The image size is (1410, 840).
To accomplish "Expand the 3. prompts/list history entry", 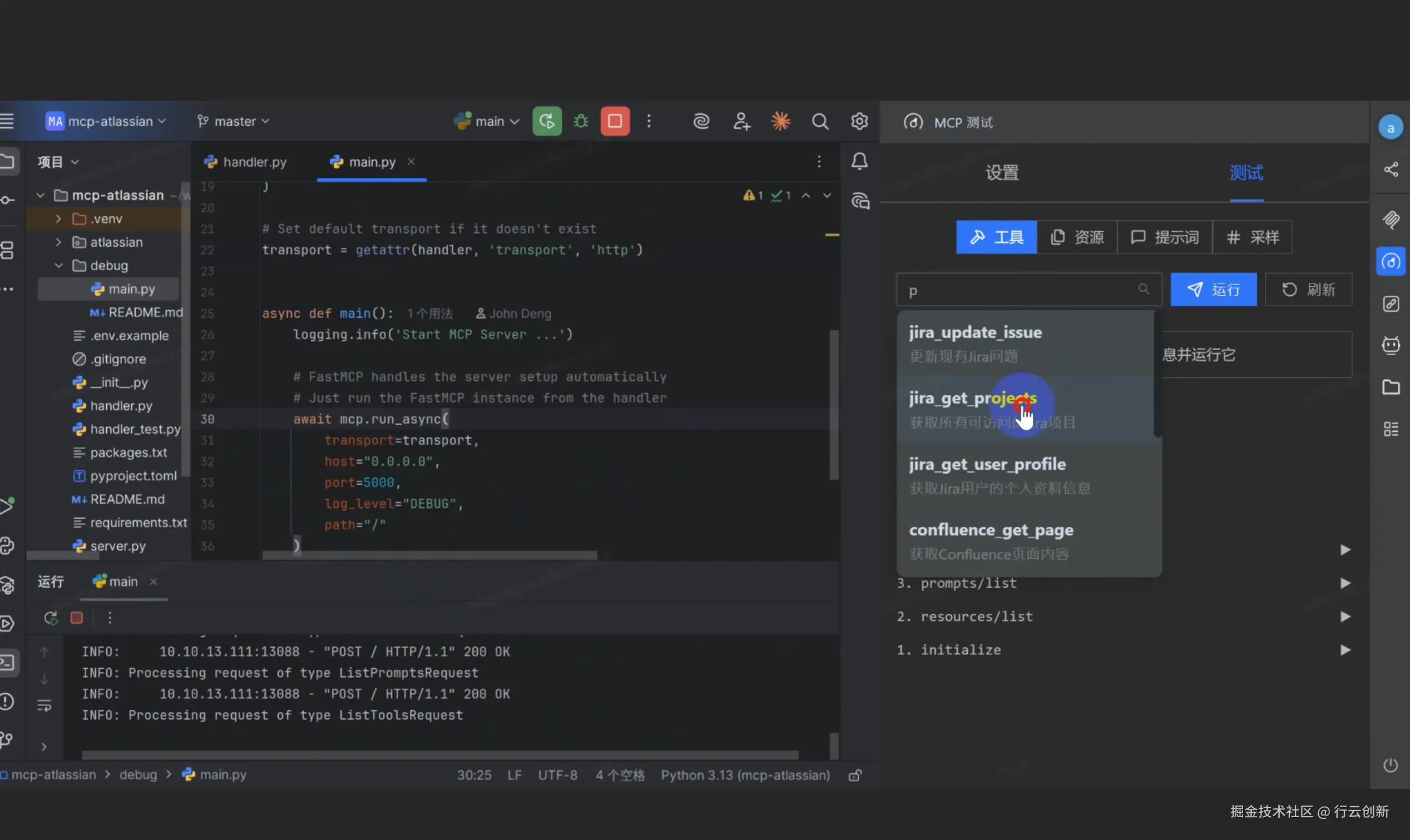I will click(1345, 583).
